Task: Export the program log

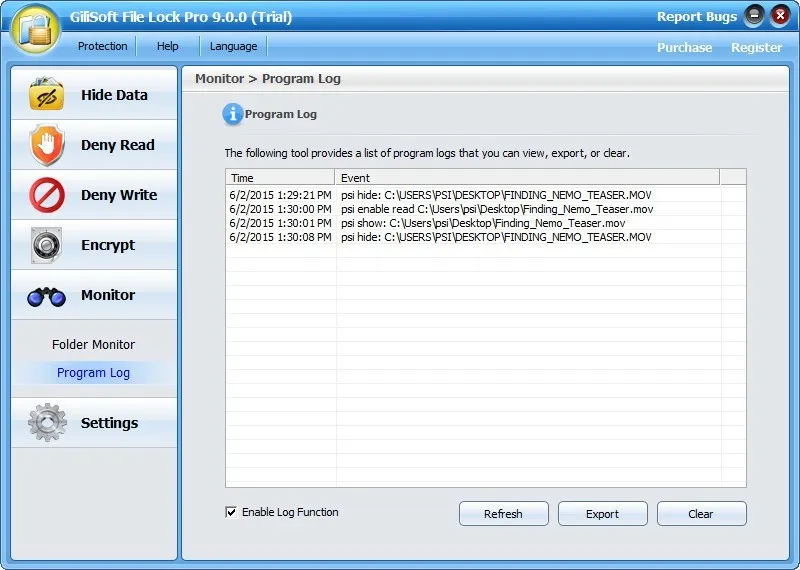Action: point(603,513)
